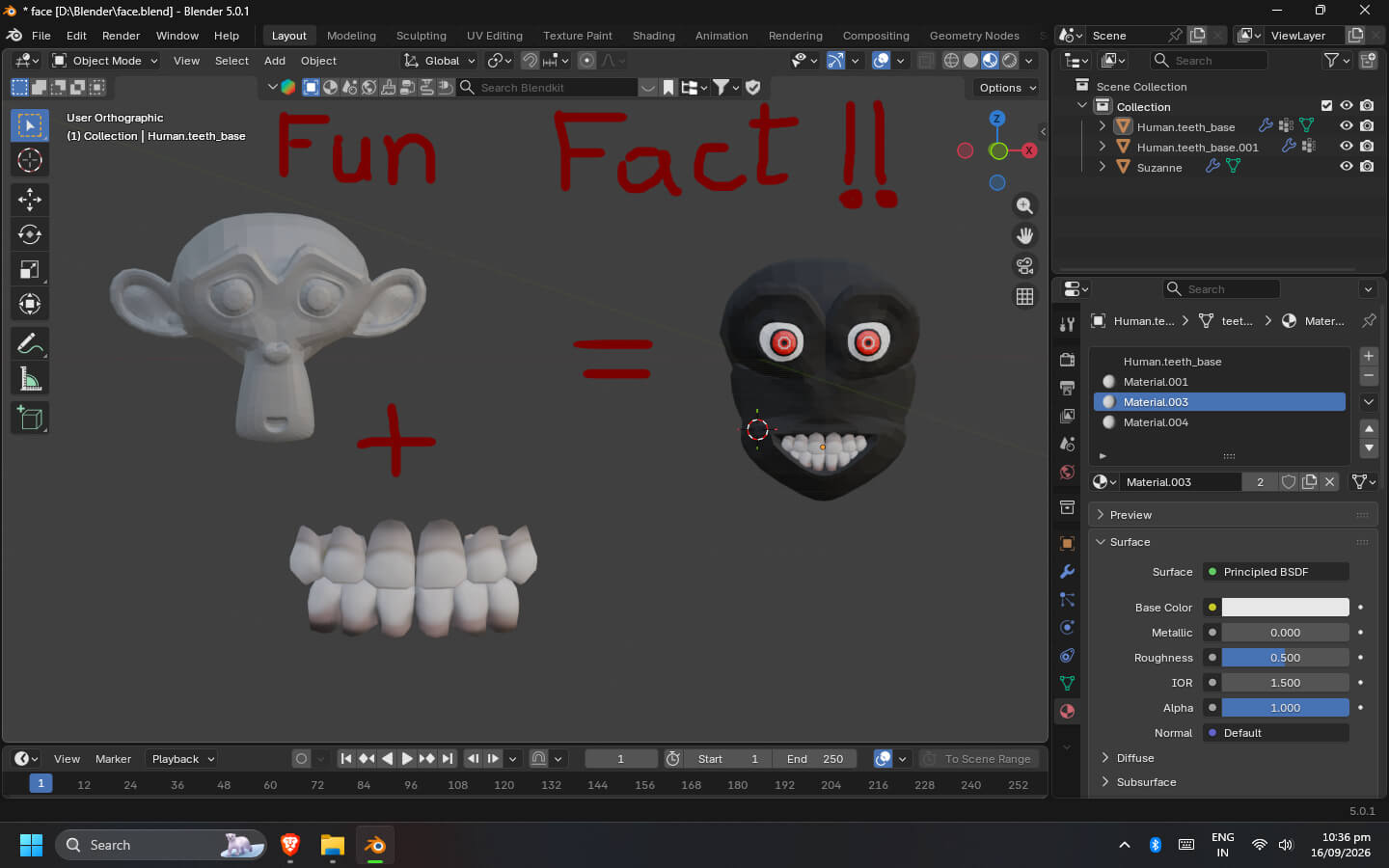
Task: Open the Material properties tab
Action: tap(1067, 711)
